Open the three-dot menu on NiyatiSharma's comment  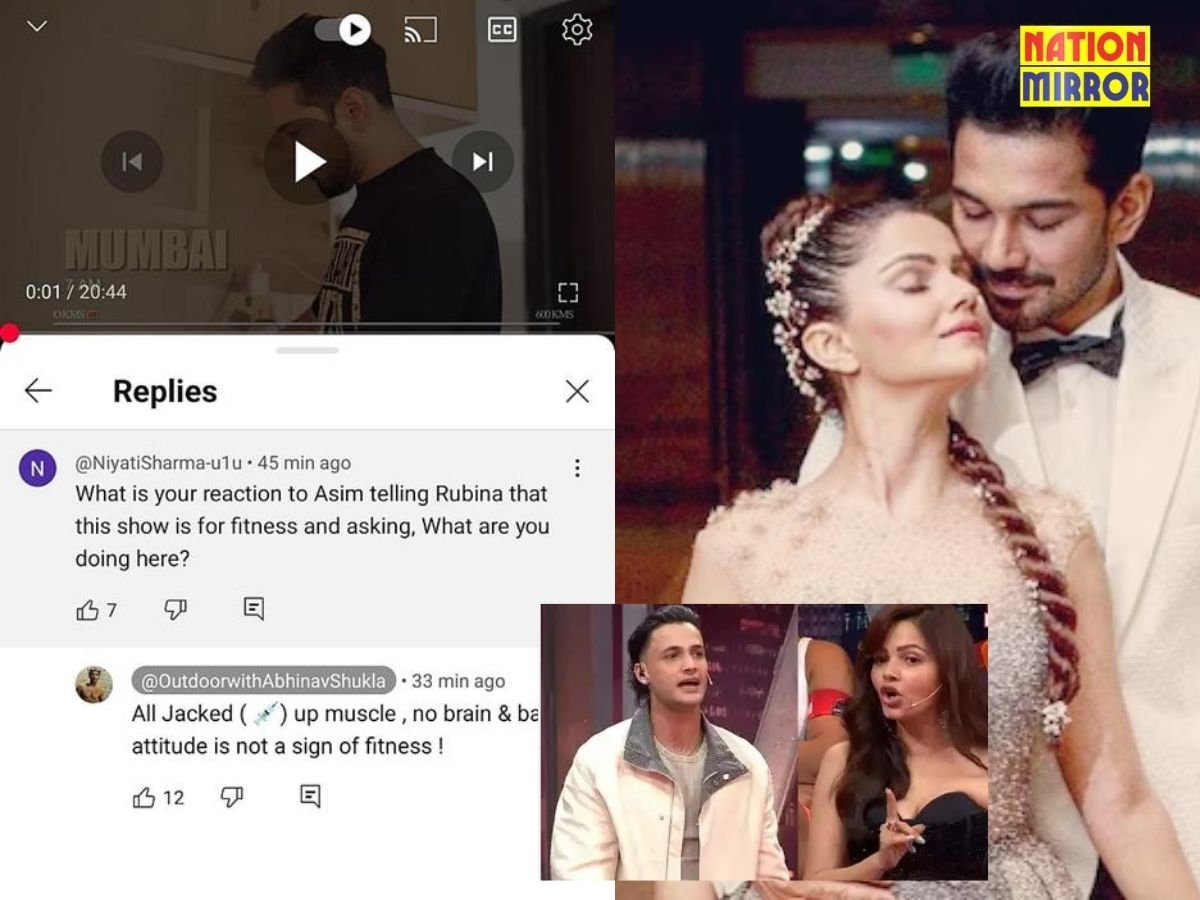577,466
